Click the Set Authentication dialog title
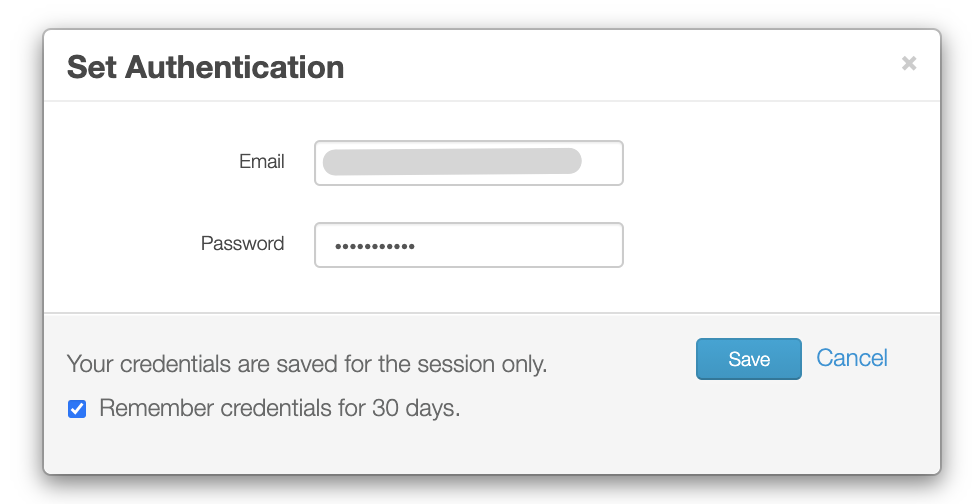 [x=205, y=67]
